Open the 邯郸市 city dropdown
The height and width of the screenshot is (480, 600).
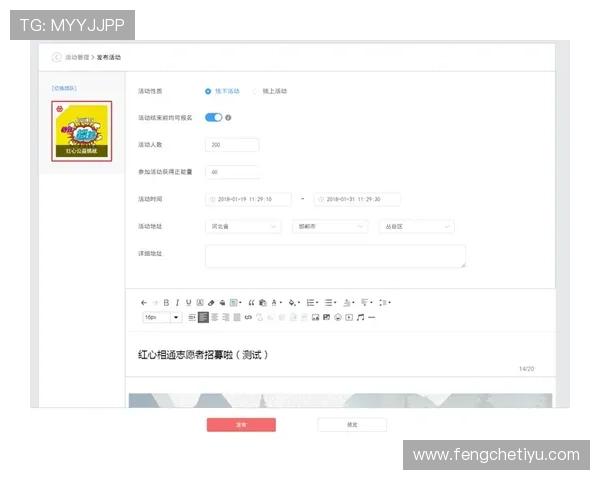[330, 227]
